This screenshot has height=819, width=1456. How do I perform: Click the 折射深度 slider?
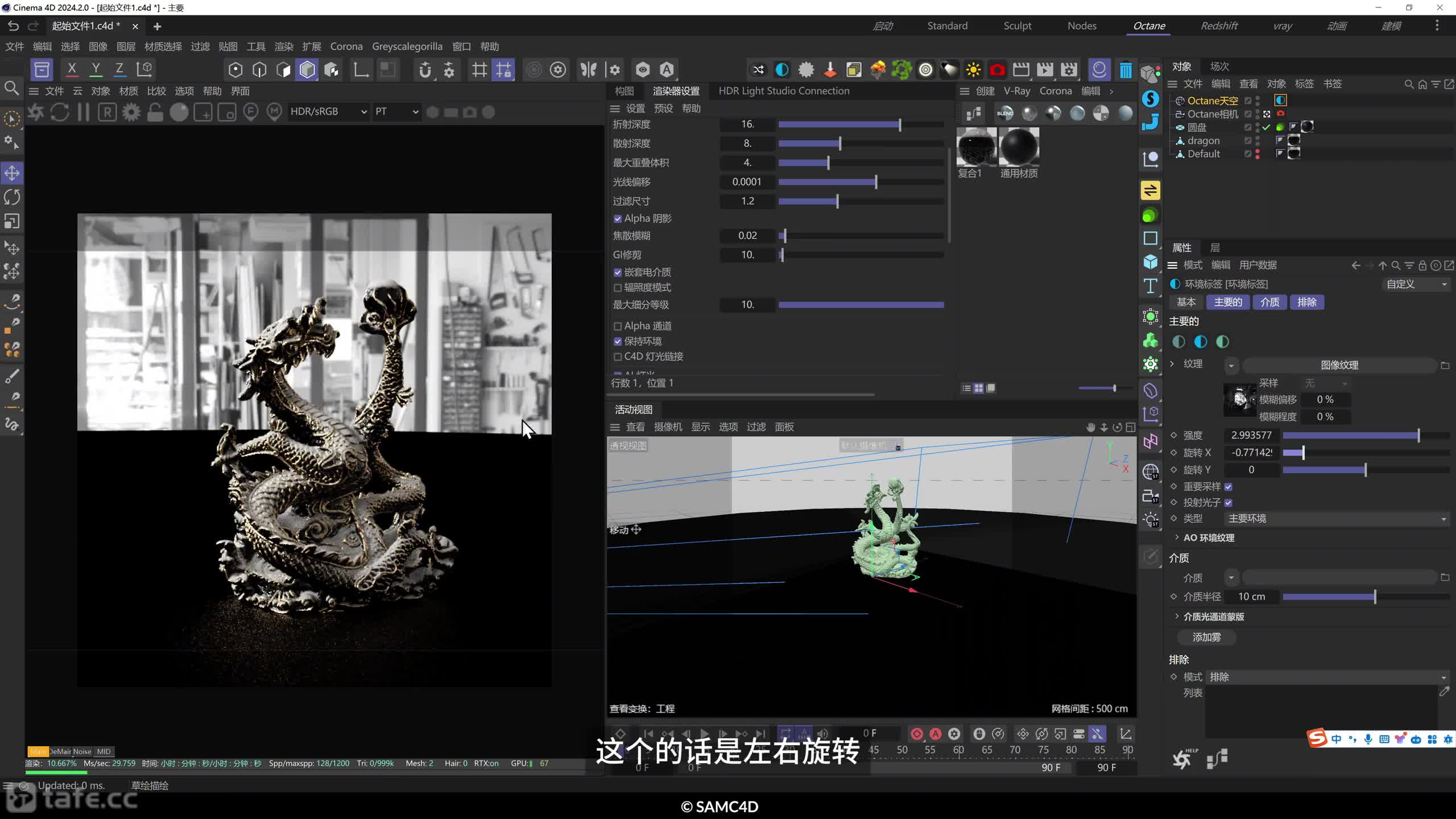click(x=861, y=125)
